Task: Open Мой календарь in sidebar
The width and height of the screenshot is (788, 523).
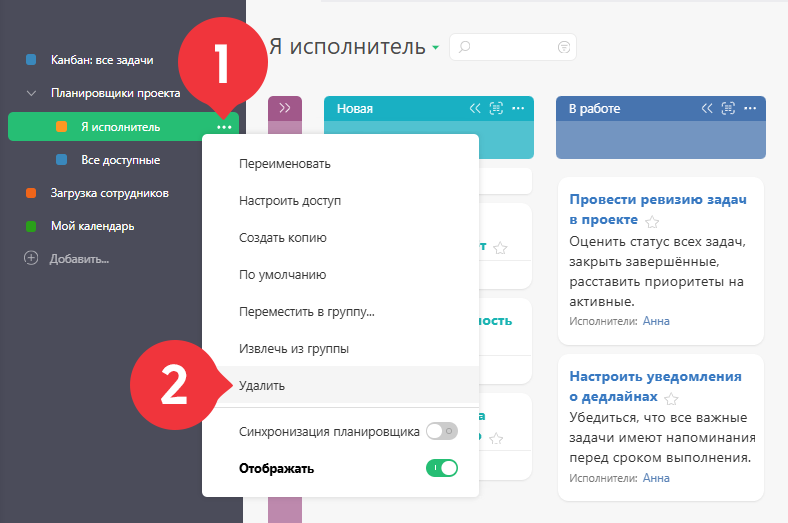Action: [92, 227]
